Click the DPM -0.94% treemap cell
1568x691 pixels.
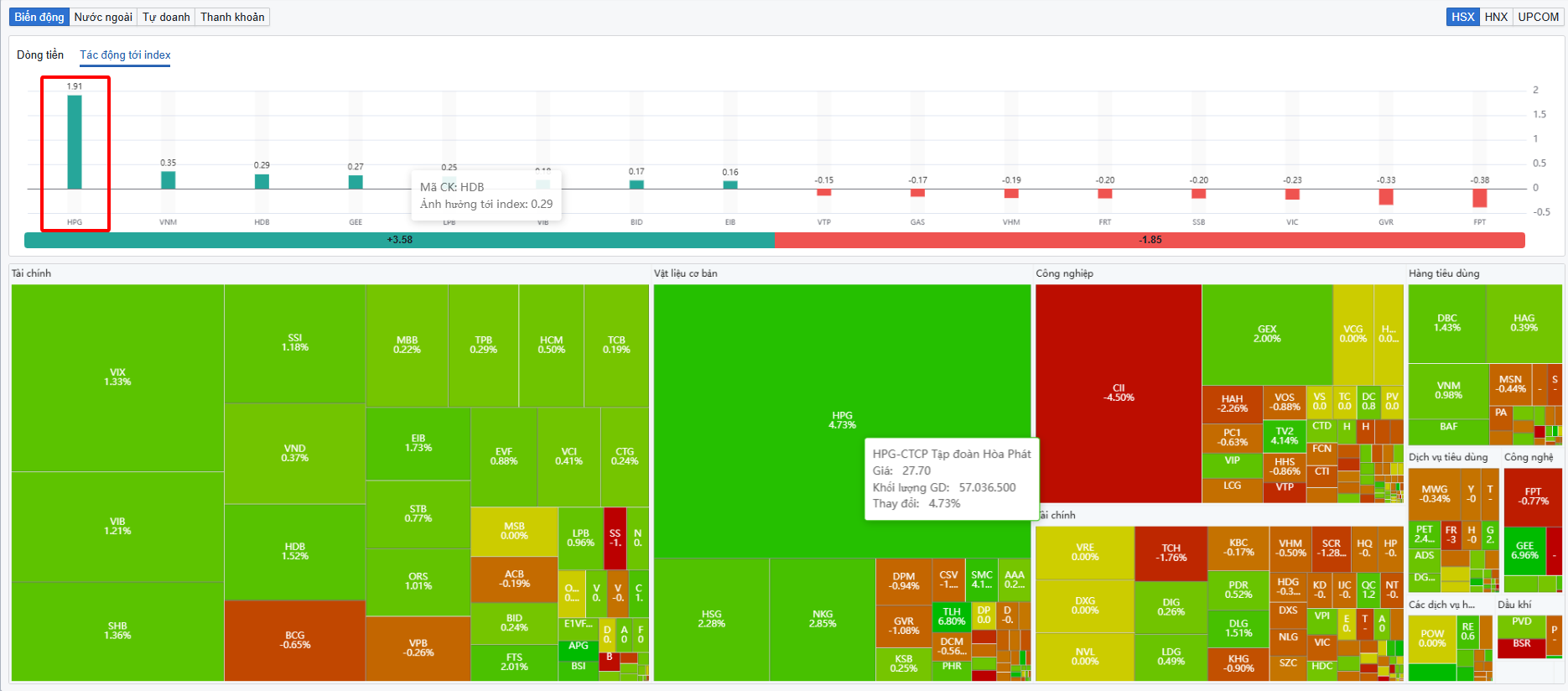click(x=904, y=581)
